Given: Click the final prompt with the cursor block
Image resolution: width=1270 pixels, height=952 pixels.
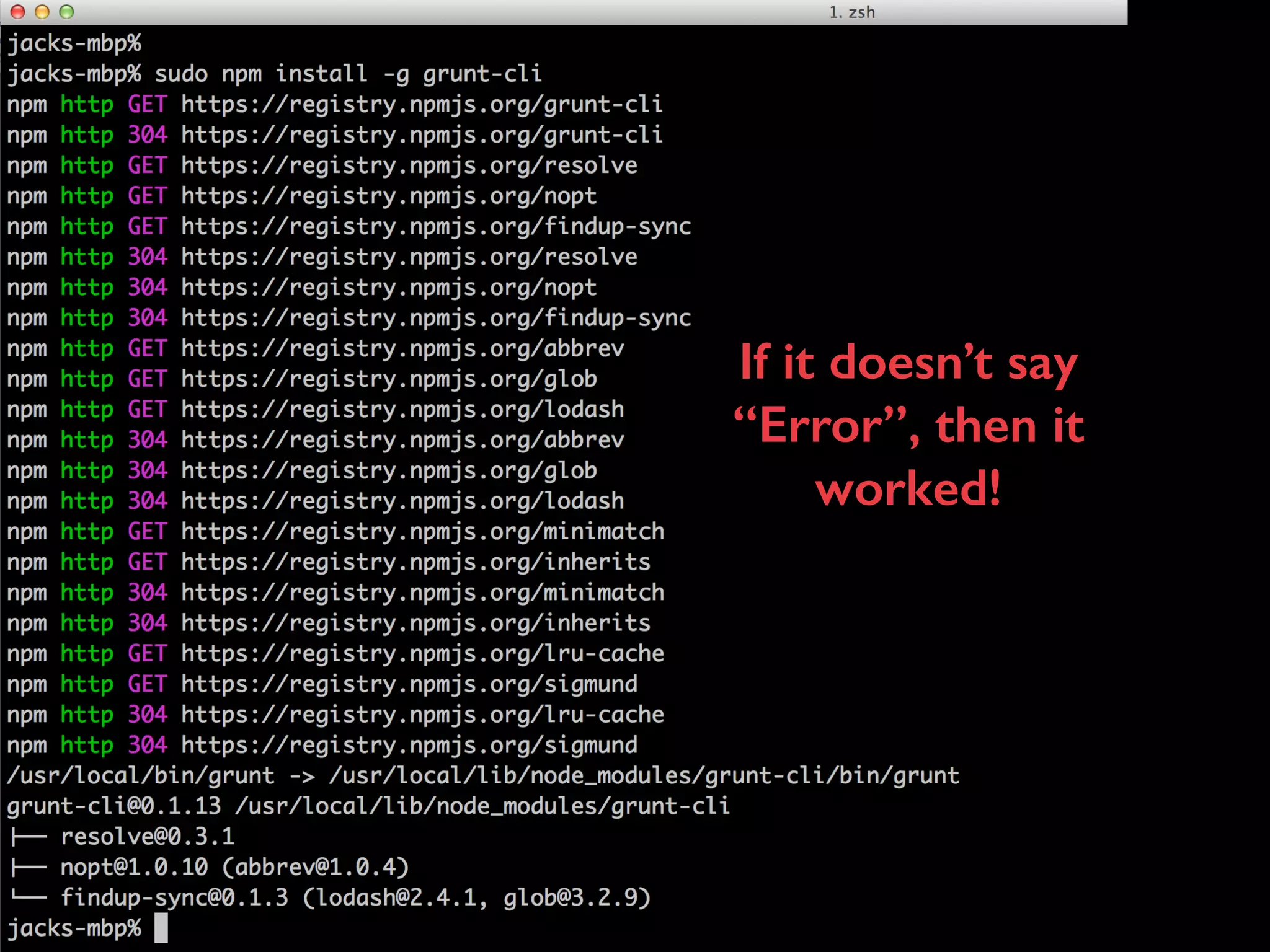Looking at the screenshot, I should coord(87,928).
